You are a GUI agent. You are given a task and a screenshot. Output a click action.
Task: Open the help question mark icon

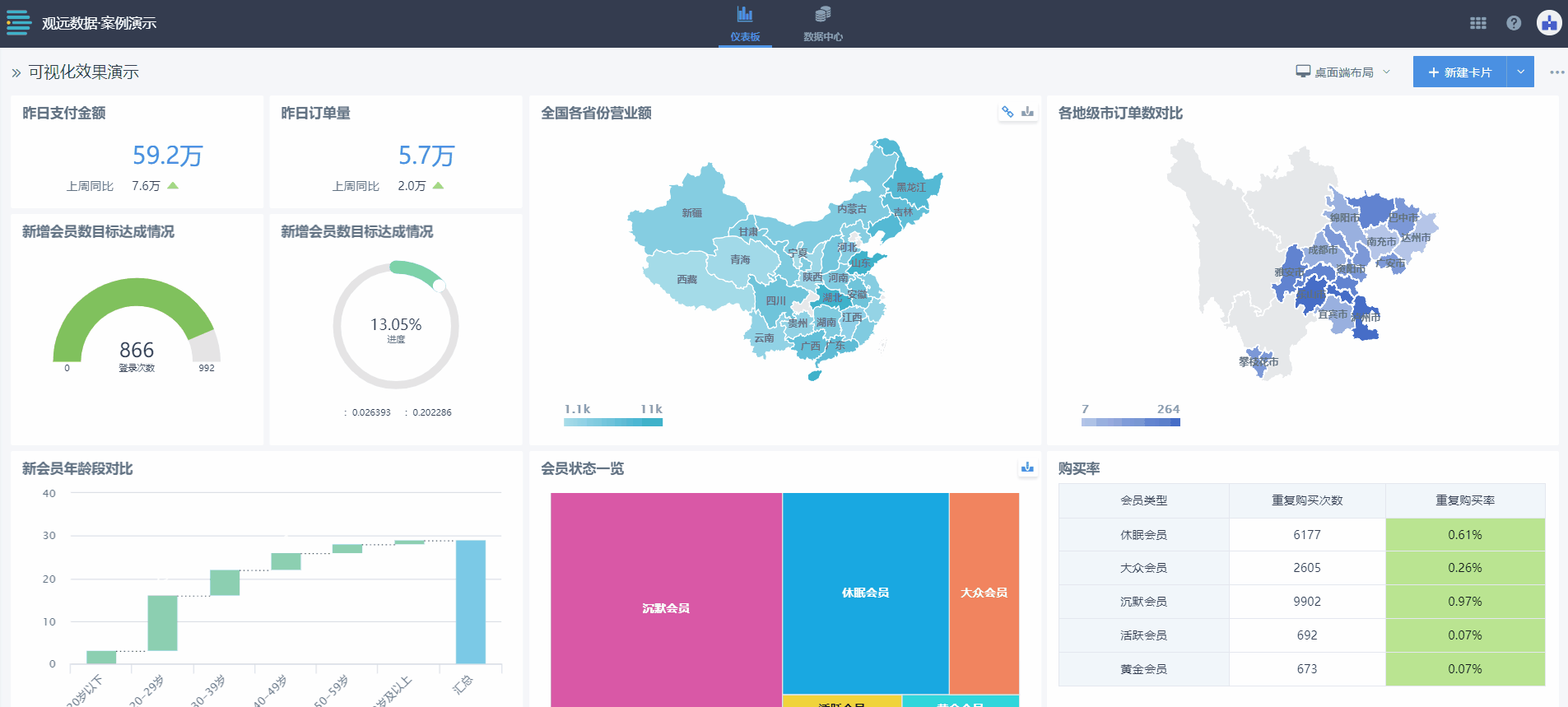[1514, 23]
